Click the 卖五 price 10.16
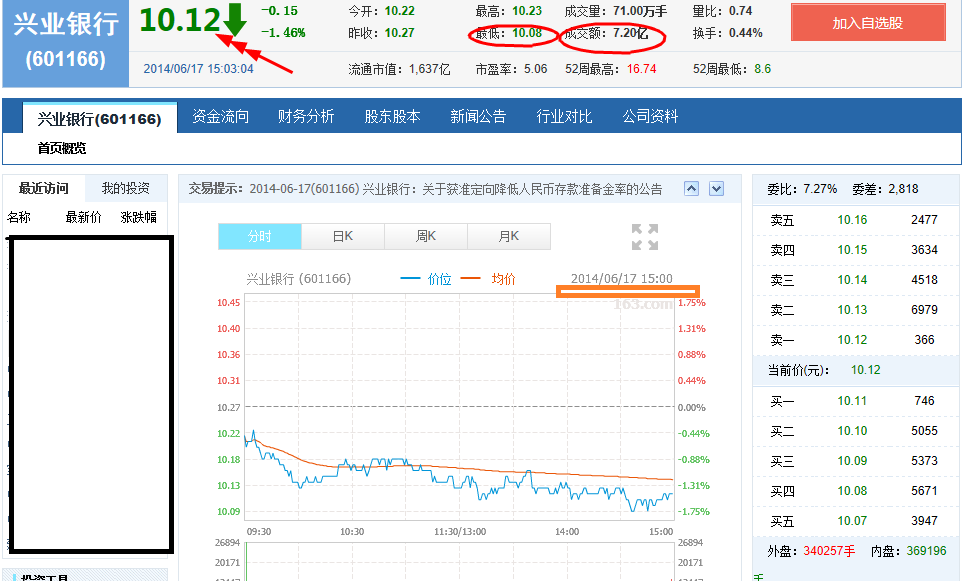Screen dimensions: 964x581 click(x=852, y=219)
